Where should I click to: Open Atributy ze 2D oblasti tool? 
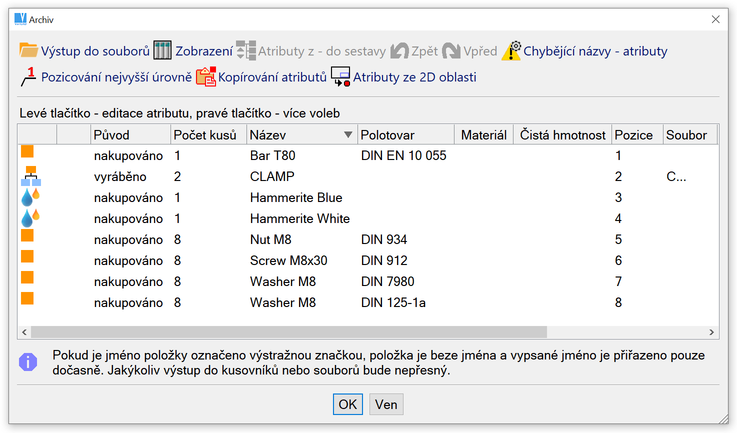tap(341, 77)
